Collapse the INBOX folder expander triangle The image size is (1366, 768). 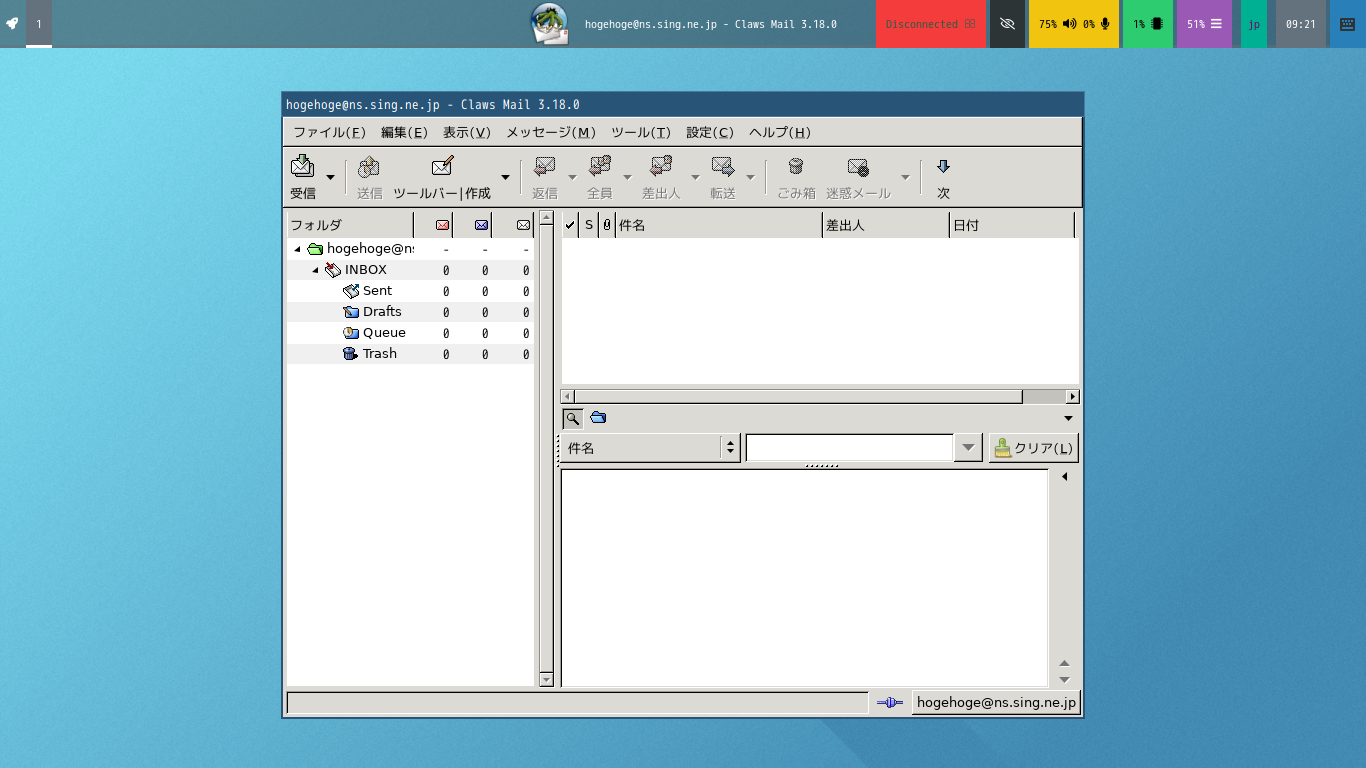coord(315,270)
